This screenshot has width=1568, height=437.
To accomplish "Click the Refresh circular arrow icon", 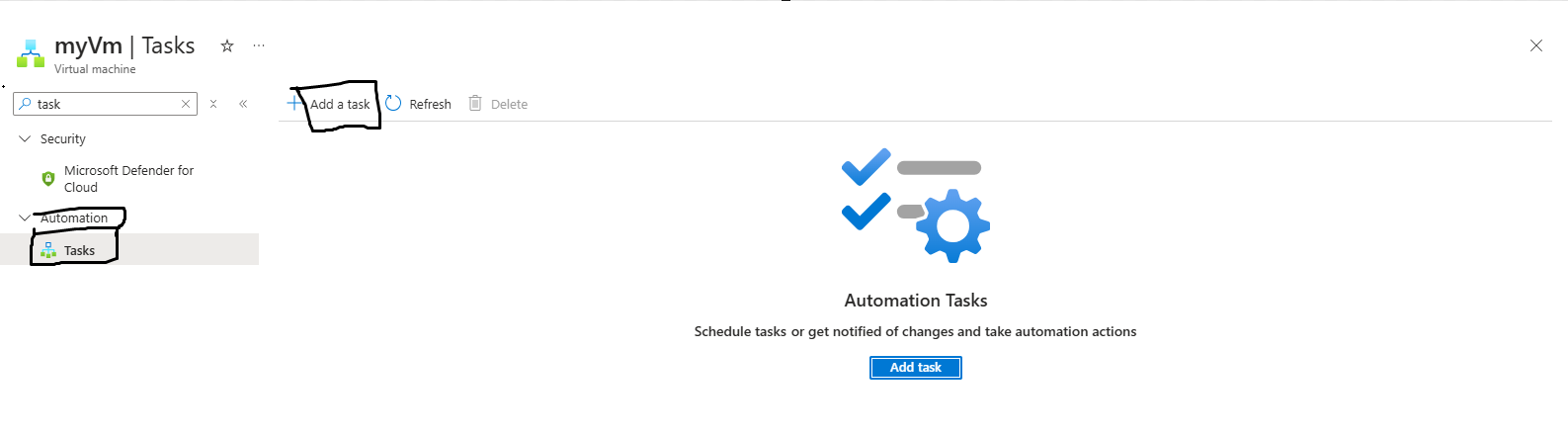I will pyautogui.click(x=393, y=103).
